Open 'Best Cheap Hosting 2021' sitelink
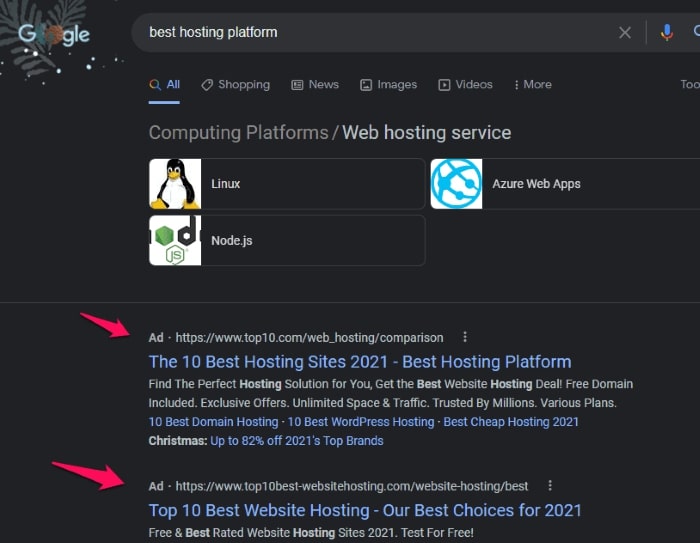The width and height of the screenshot is (700, 543). pyautogui.click(x=511, y=422)
